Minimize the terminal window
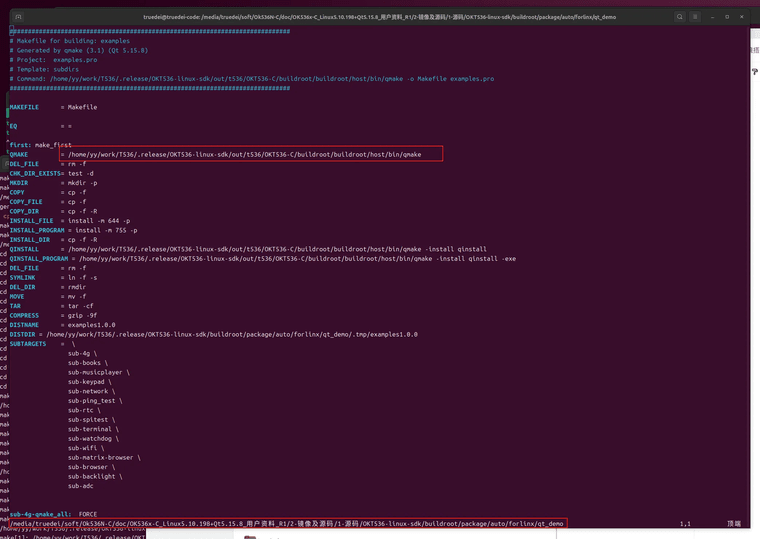This screenshot has height=539, width=760. [712, 17]
